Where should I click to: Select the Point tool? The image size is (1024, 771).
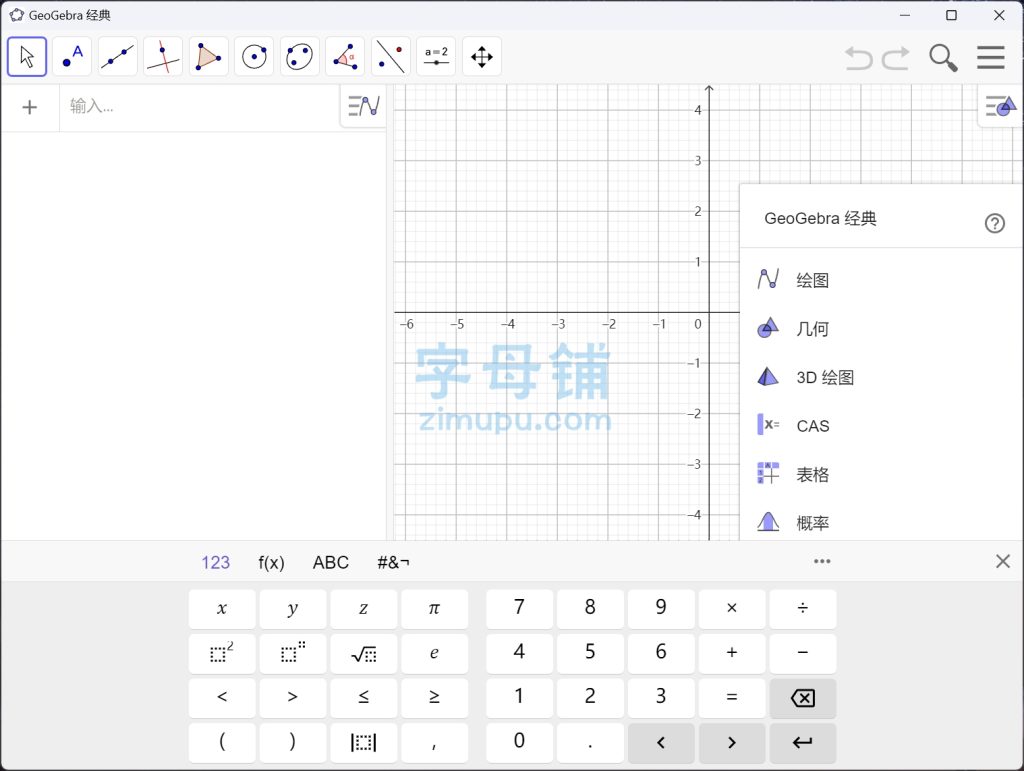(x=72, y=57)
